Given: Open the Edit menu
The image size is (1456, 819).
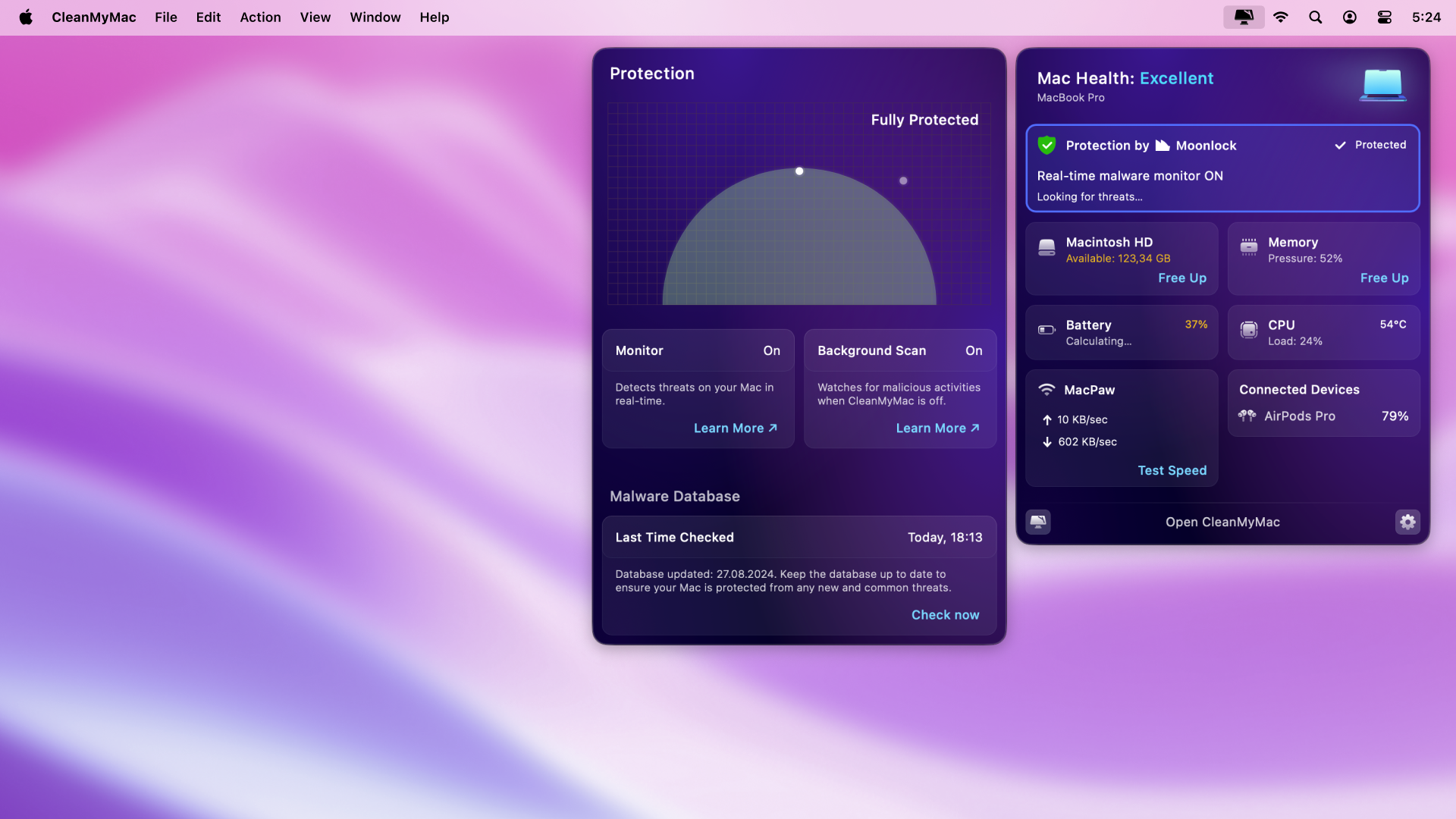Looking at the screenshot, I should point(209,17).
